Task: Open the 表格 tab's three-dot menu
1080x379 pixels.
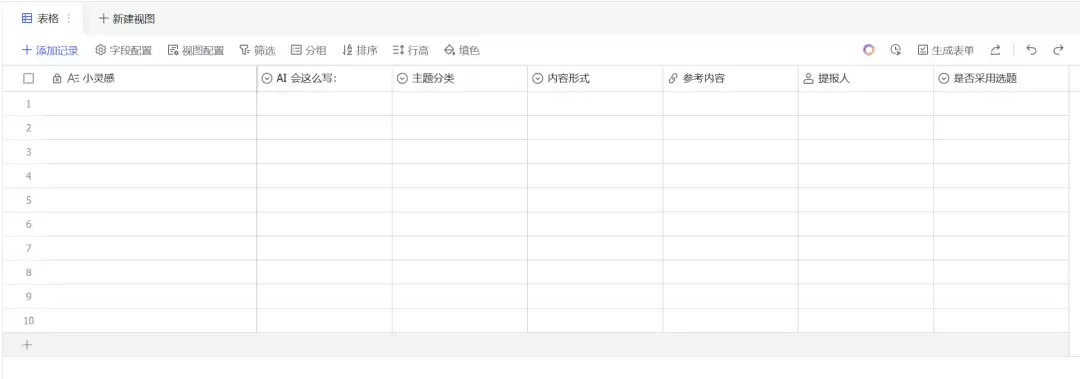Action: point(68,19)
